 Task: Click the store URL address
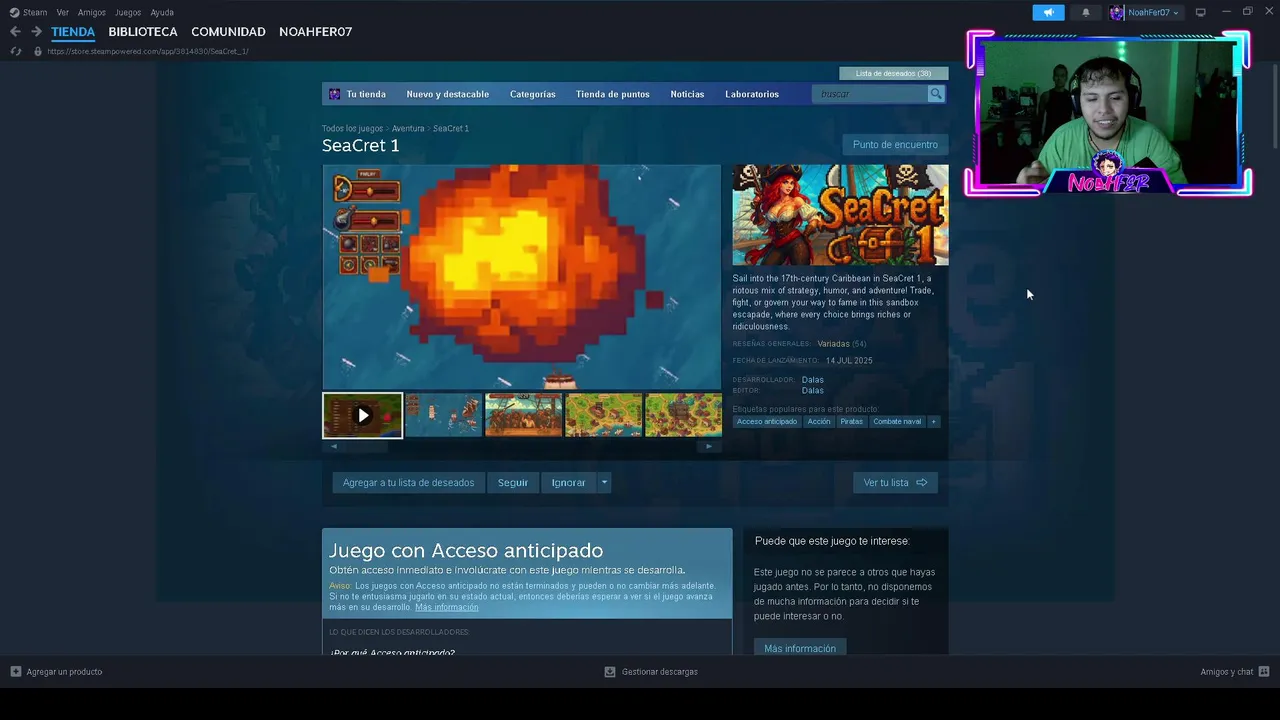pos(148,51)
